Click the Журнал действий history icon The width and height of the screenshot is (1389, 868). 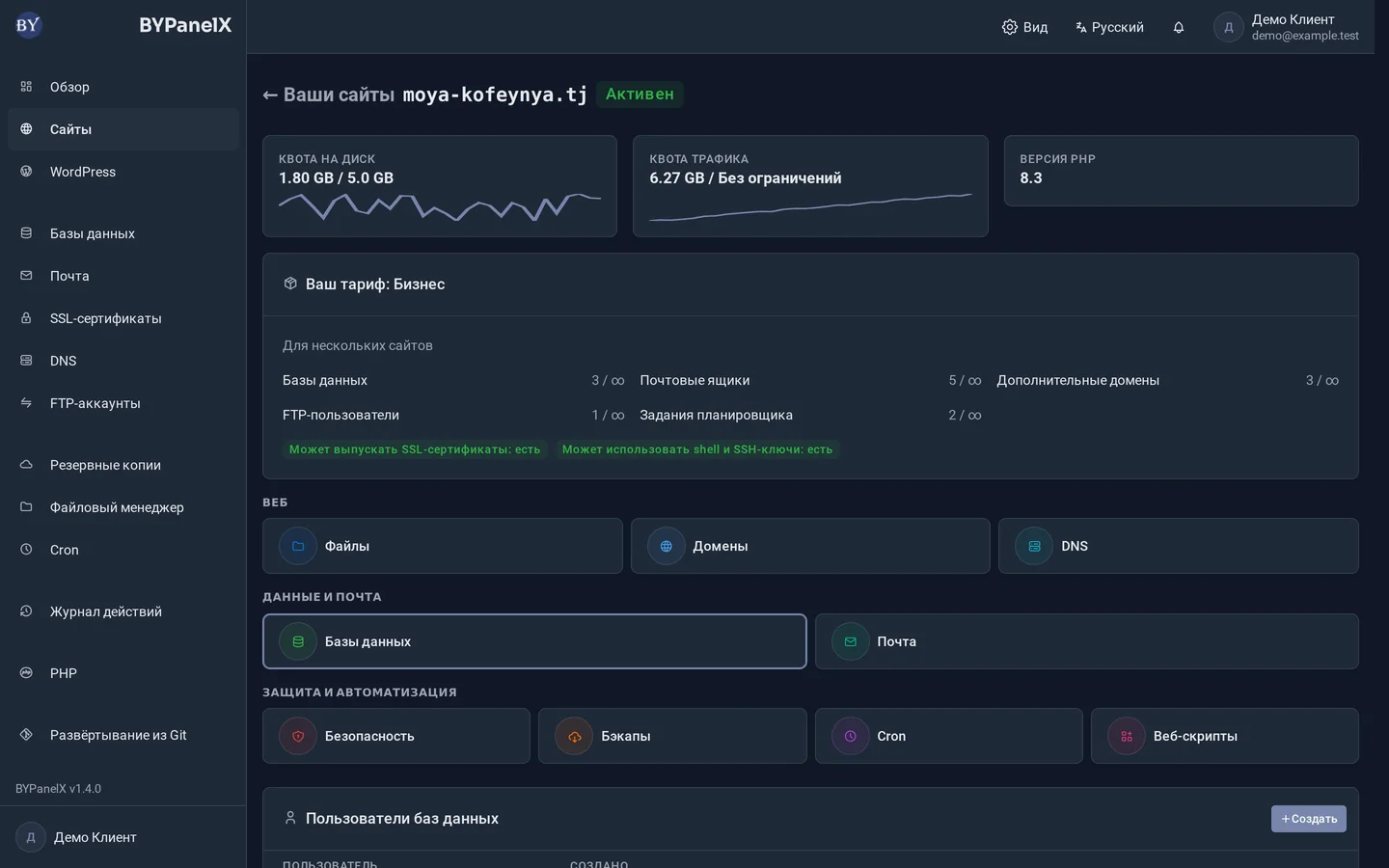(26, 611)
